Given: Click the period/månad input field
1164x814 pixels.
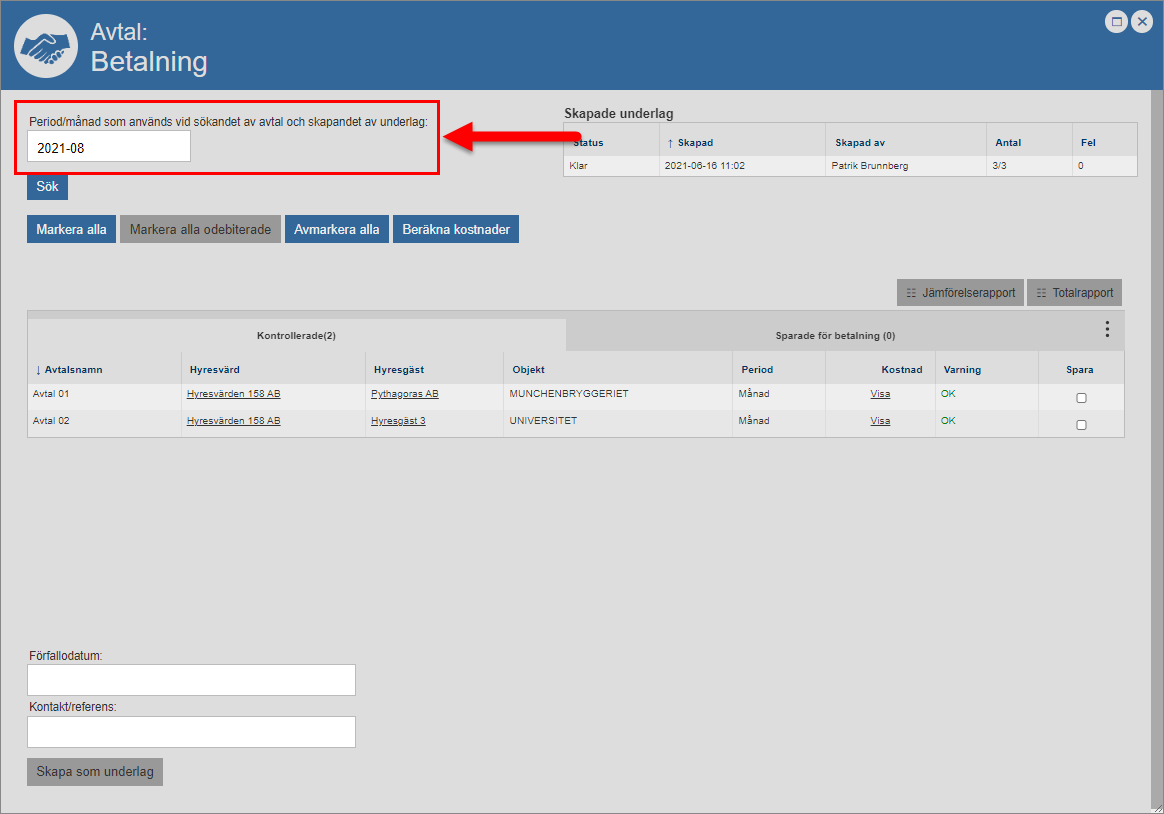Looking at the screenshot, I should 108,147.
